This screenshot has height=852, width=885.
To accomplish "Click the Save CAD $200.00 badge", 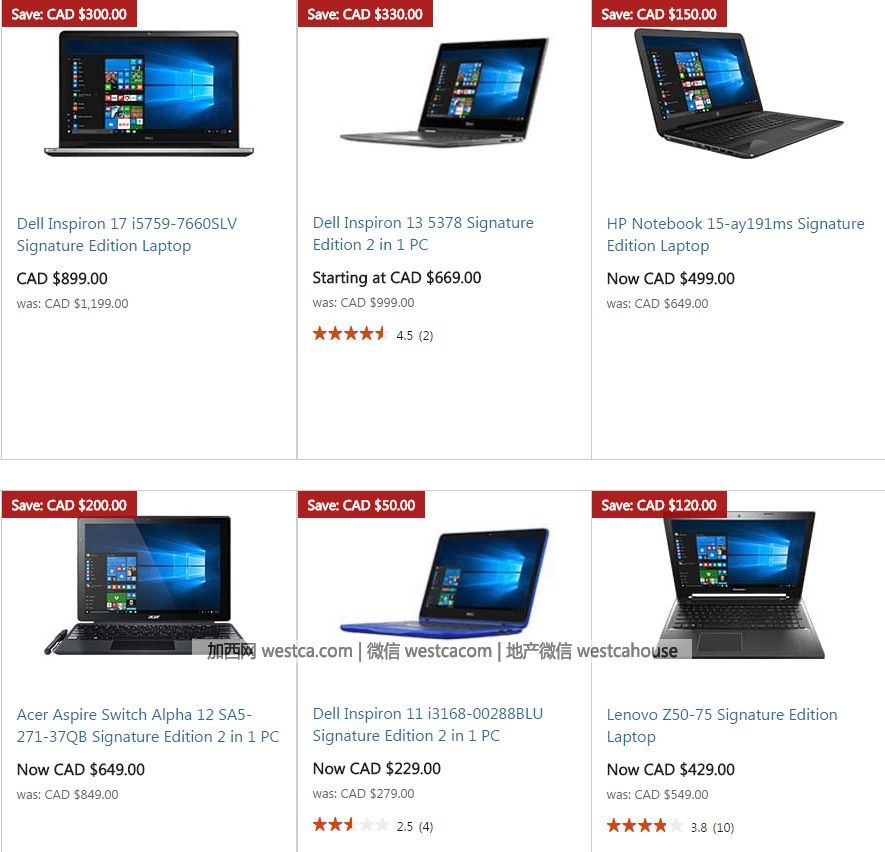I will (69, 504).
